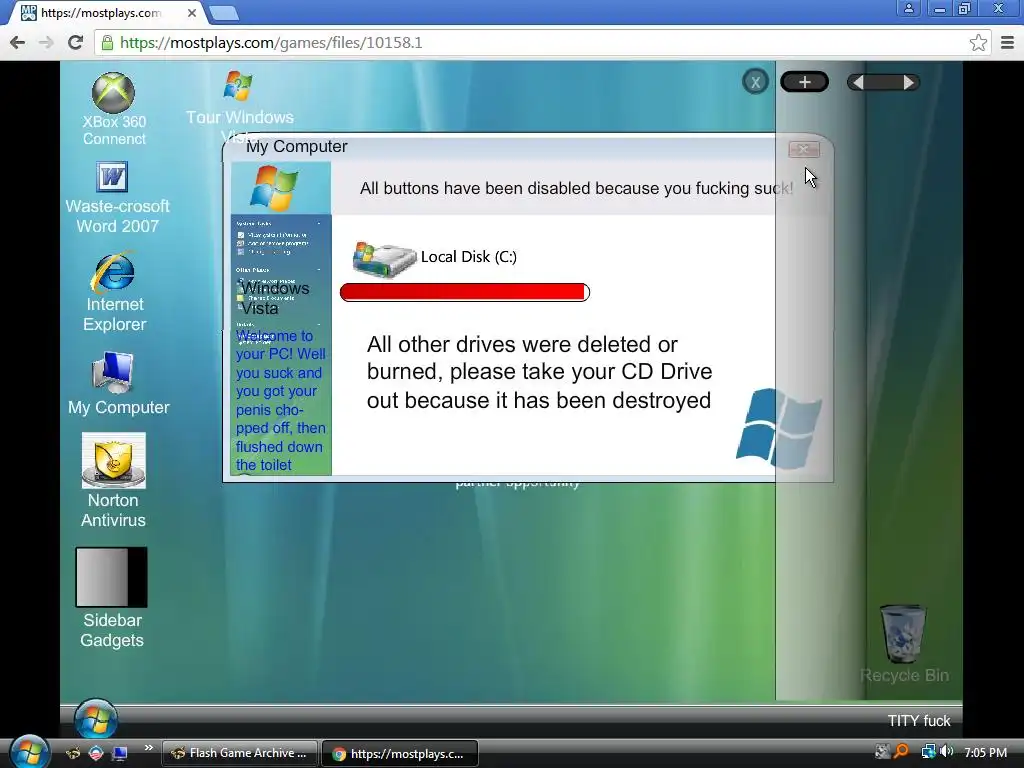Close the mostplays.com tab
The width and height of the screenshot is (1024, 768).
[191, 12]
